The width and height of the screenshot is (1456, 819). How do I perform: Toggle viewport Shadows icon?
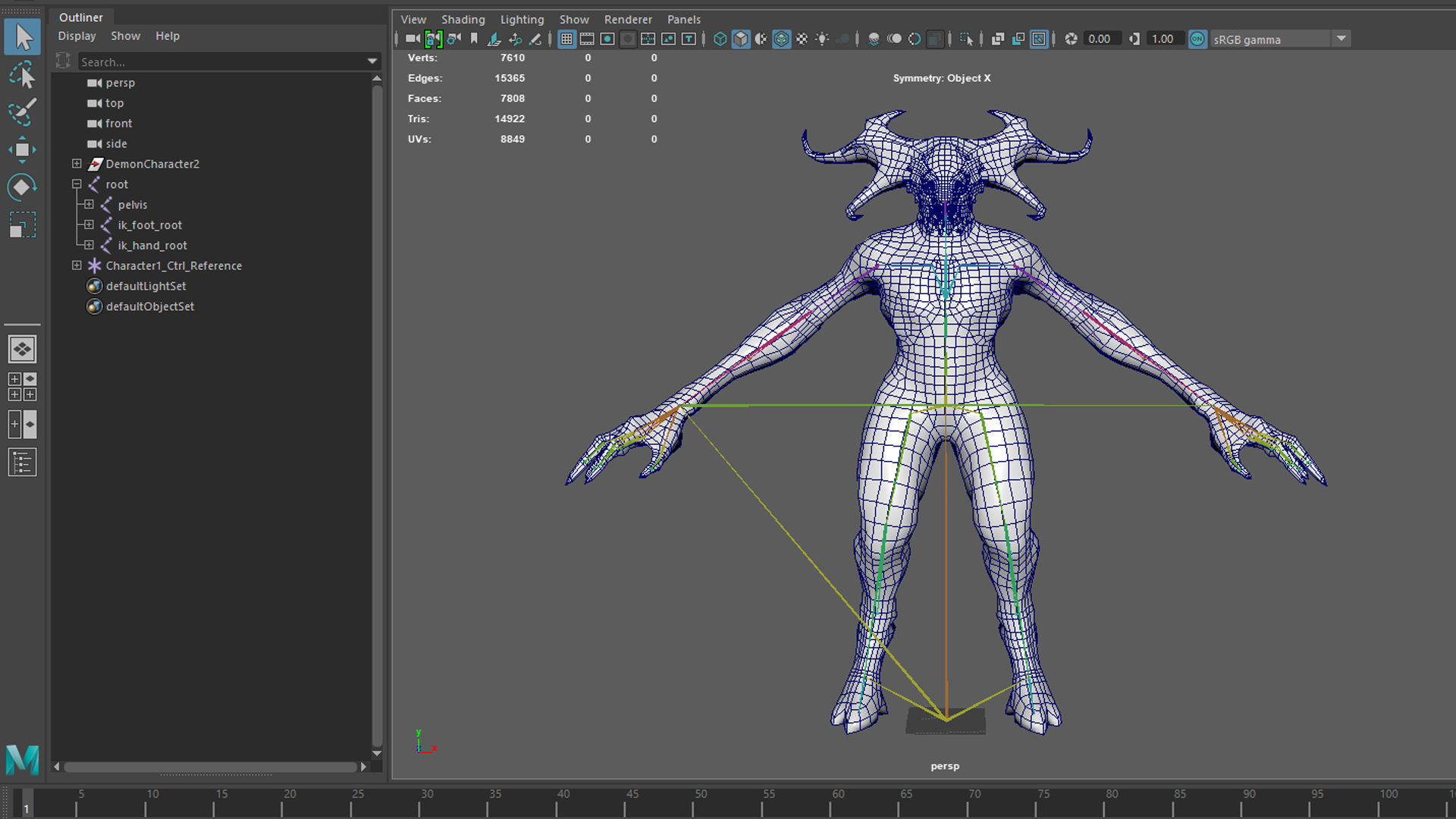(843, 39)
